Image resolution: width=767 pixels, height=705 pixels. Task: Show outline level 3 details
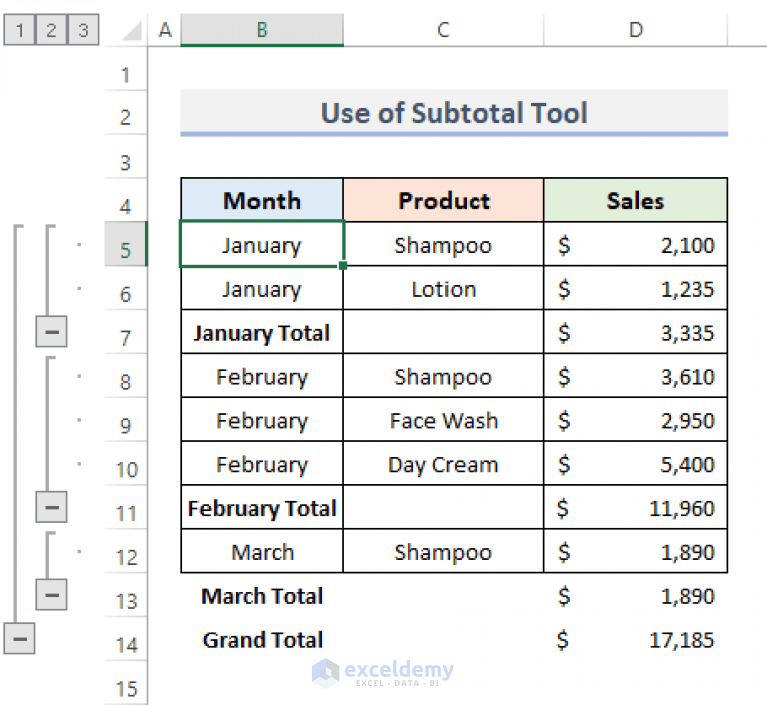83,30
